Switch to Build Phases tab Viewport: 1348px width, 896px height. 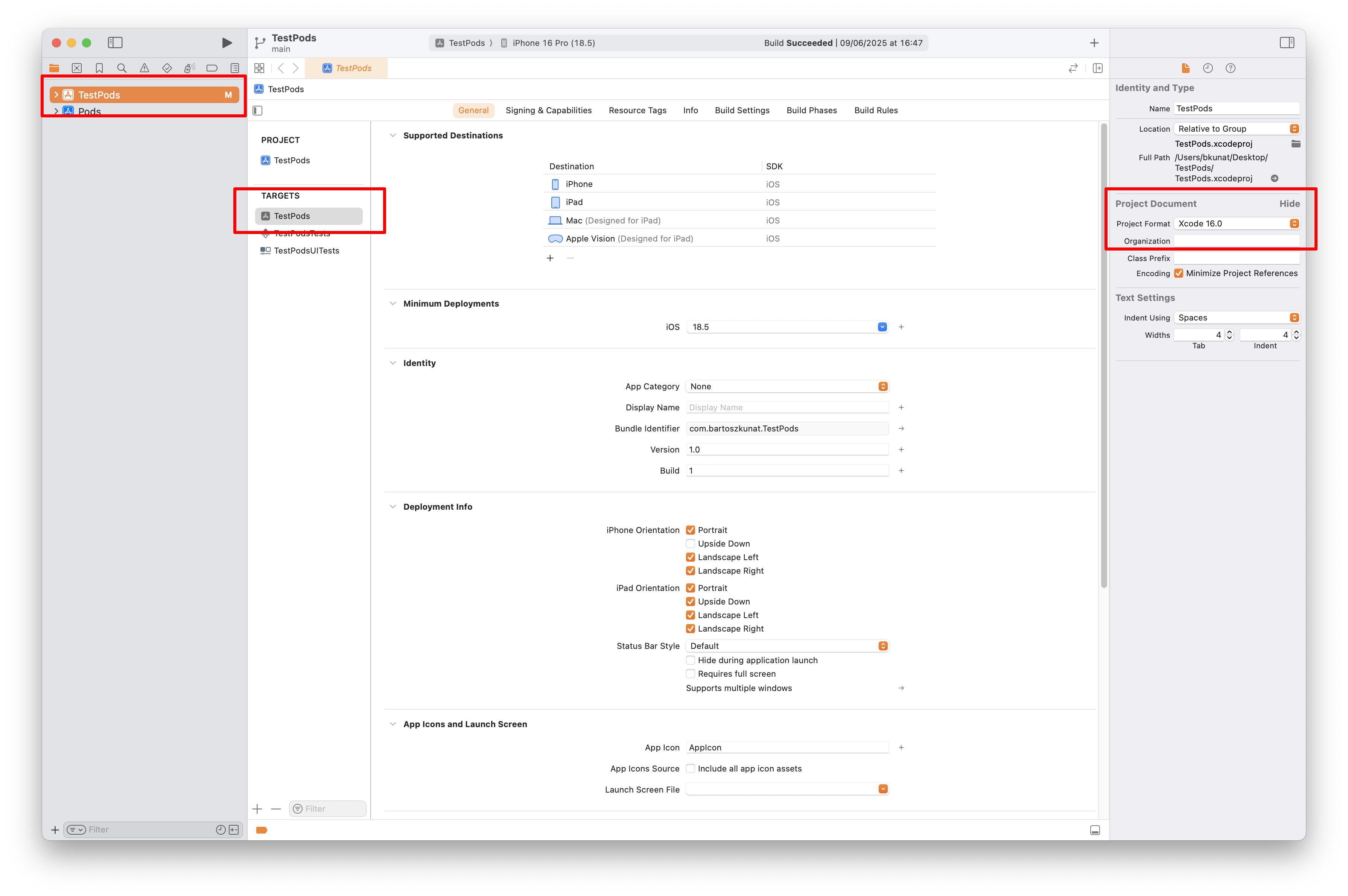812,110
